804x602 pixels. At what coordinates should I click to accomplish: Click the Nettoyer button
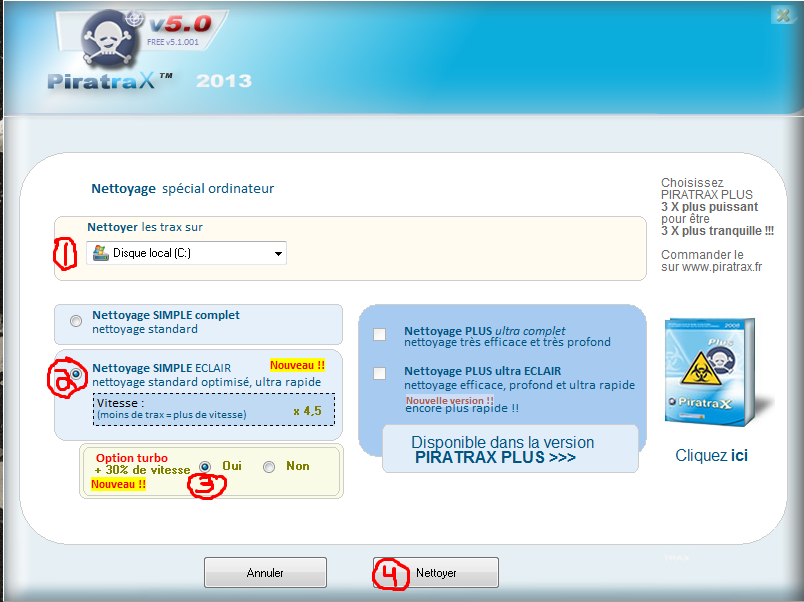(x=436, y=572)
